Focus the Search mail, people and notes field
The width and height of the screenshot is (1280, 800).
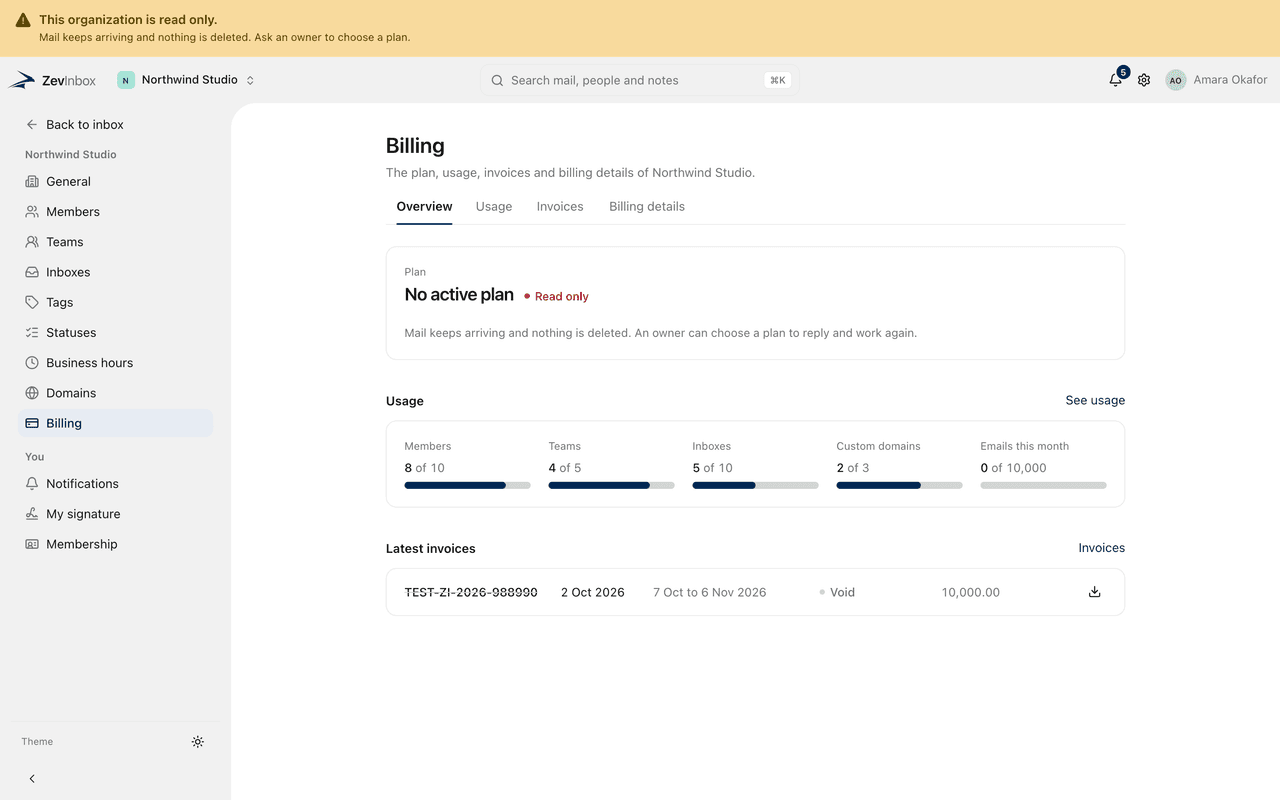pyautogui.click(x=640, y=80)
